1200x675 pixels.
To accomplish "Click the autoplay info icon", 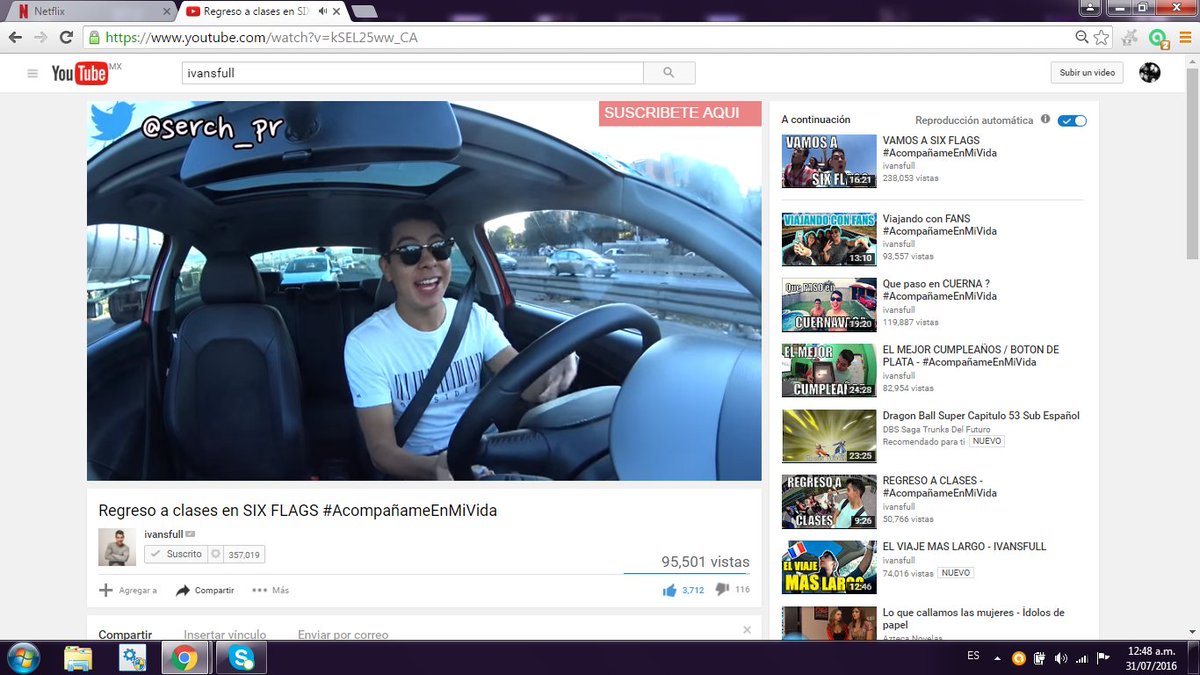I will [x=1045, y=119].
